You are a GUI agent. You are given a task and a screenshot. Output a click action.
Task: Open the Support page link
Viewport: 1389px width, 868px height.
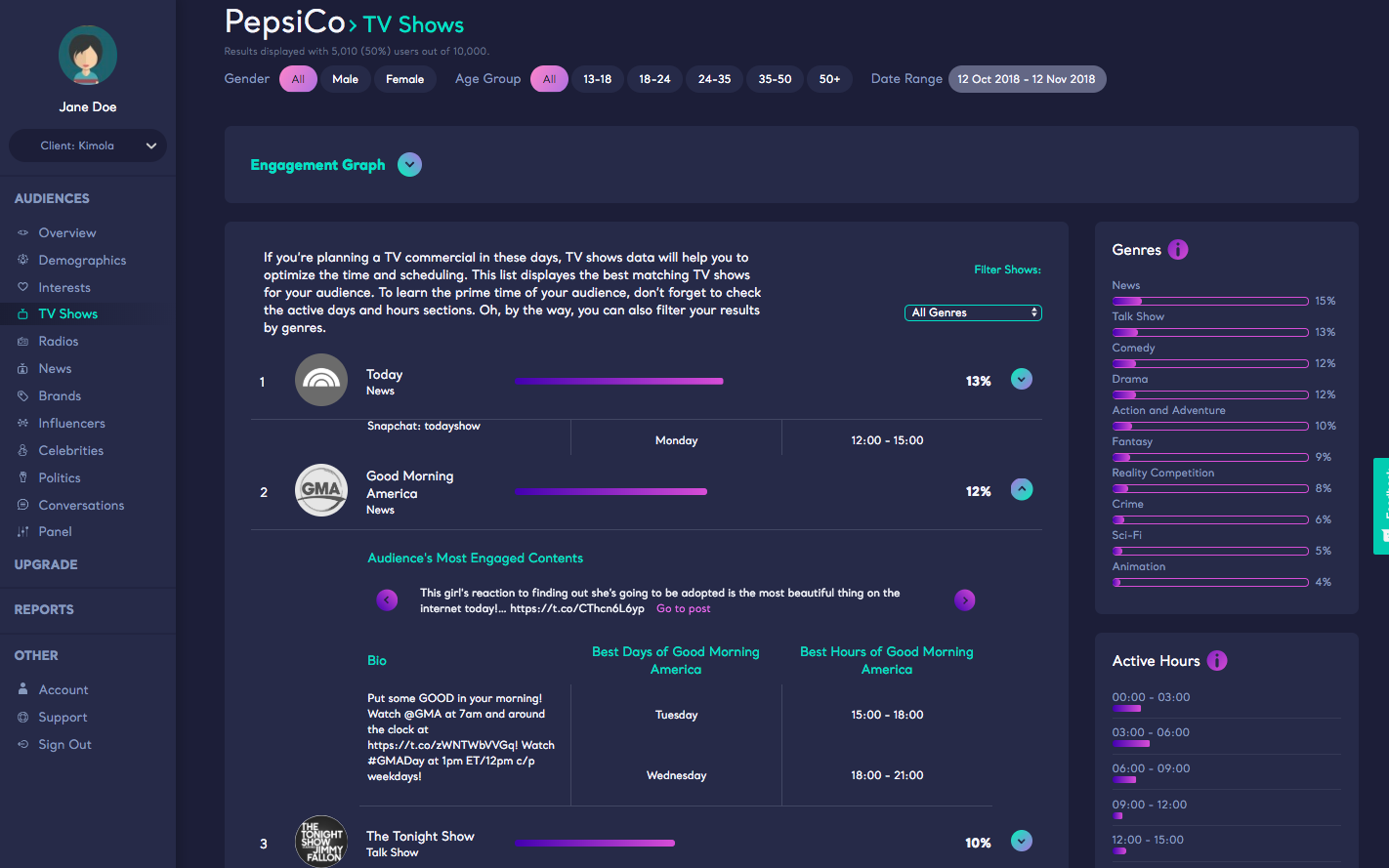[63, 717]
